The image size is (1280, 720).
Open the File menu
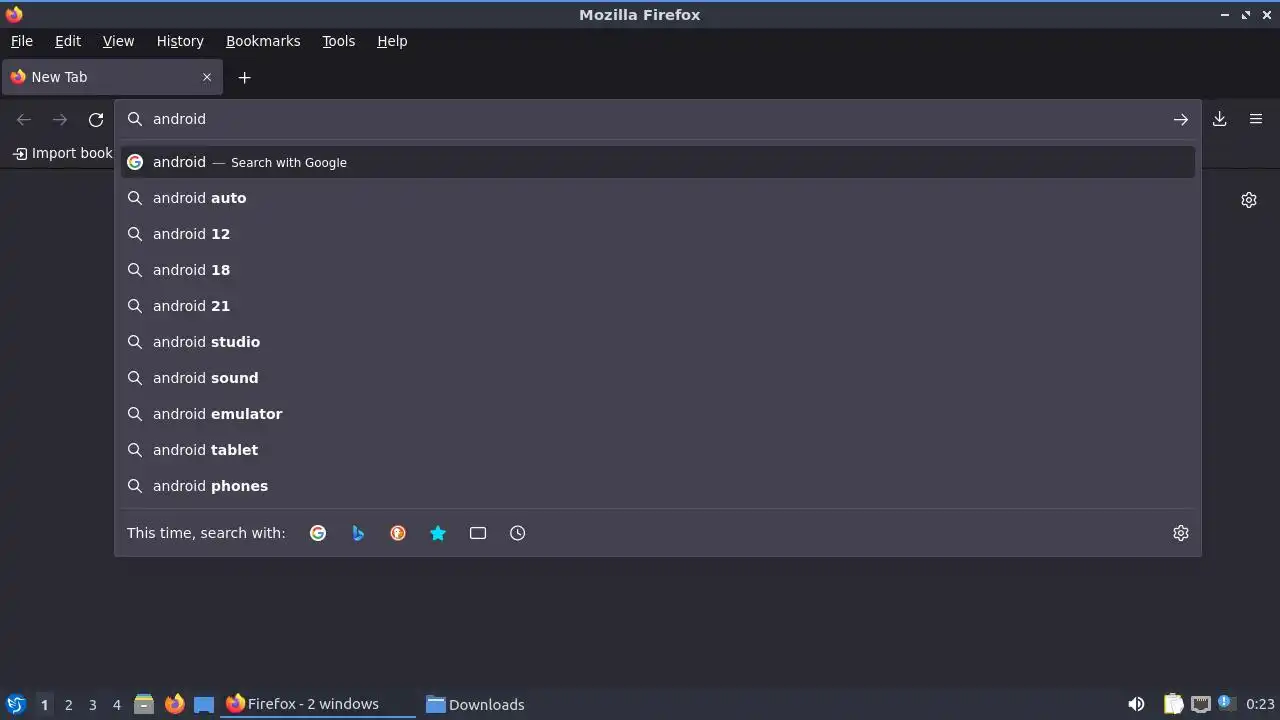[x=22, y=41]
